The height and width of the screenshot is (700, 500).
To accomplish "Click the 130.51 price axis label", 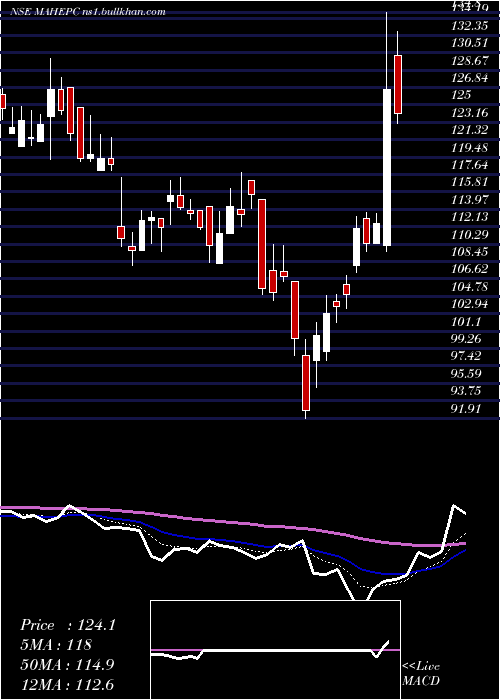I will click(x=469, y=43).
